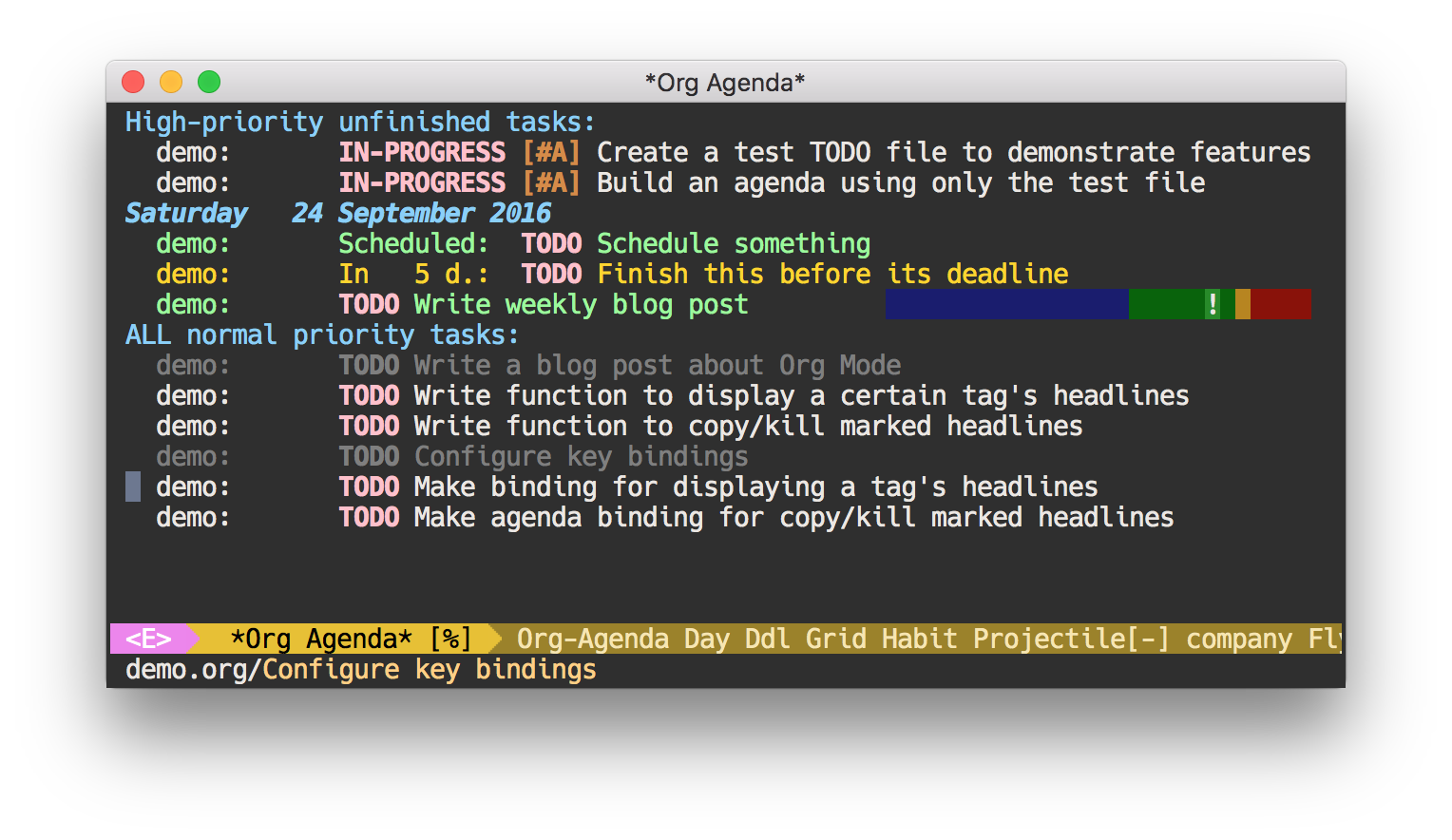Click 'demo:' category on 'Make binding' row
The height and width of the screenshot is (840, 1452).
[x=193, y=487]
